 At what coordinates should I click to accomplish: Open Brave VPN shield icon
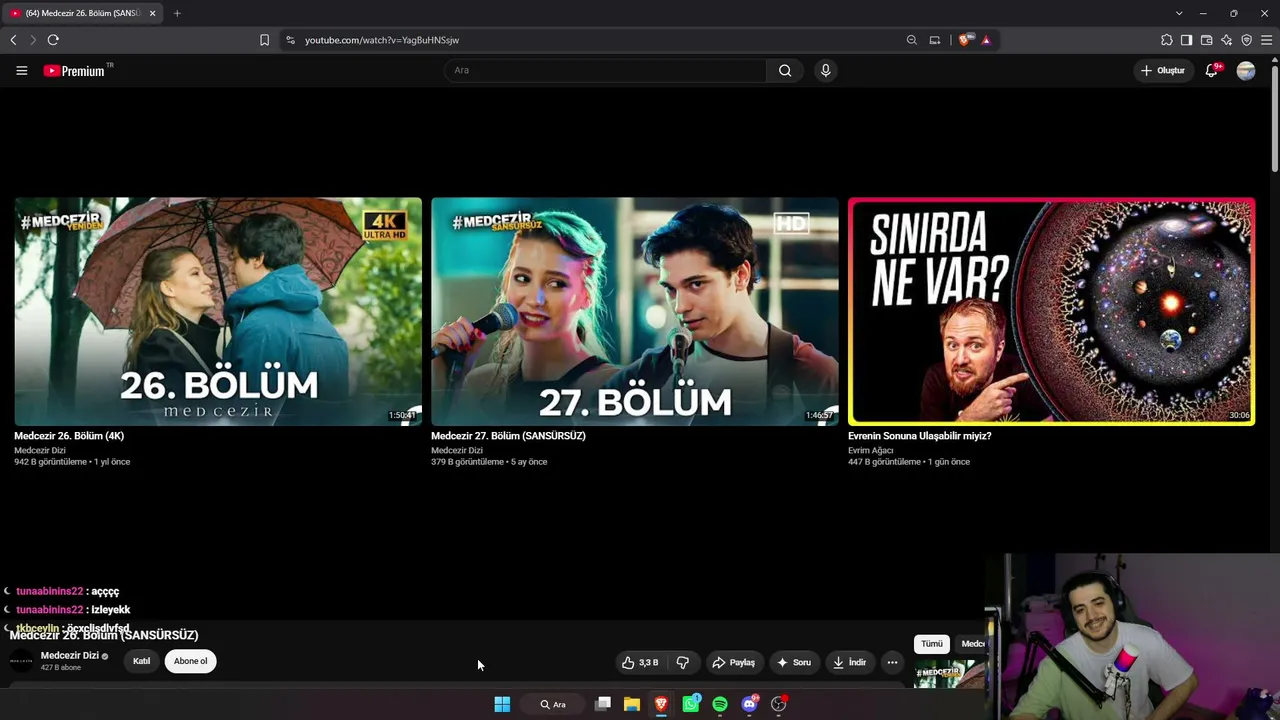(x=1246, y=40)
